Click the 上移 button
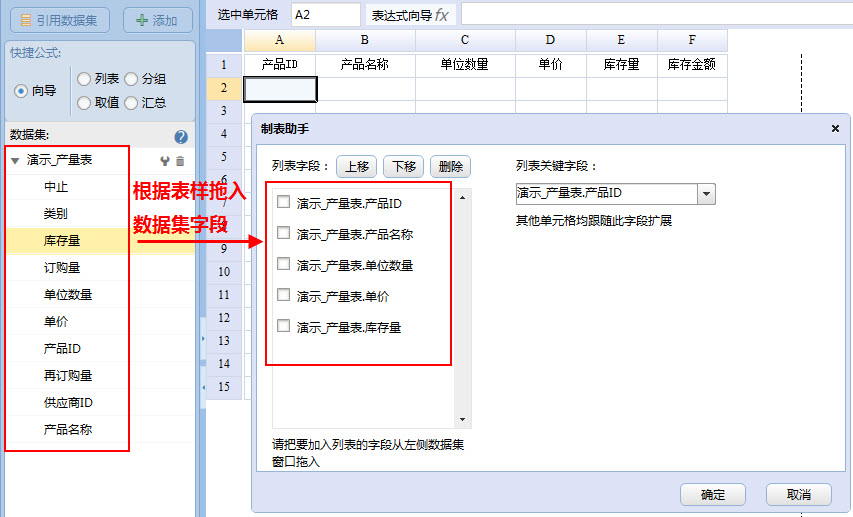Viewport: 853px width, 517px height. (356, 167)
